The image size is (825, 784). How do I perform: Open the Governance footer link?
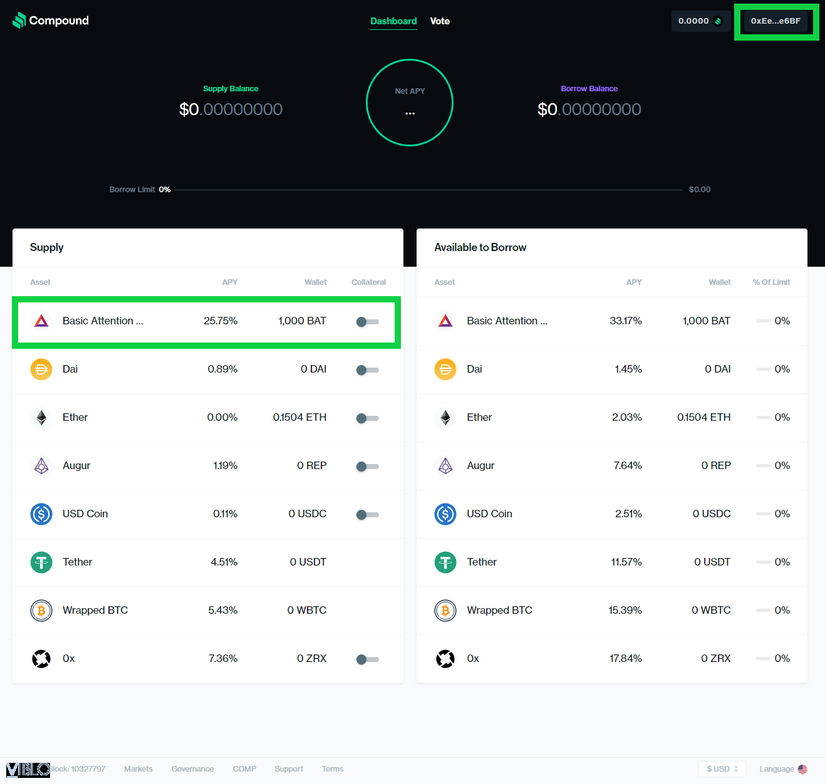[193, 769]
